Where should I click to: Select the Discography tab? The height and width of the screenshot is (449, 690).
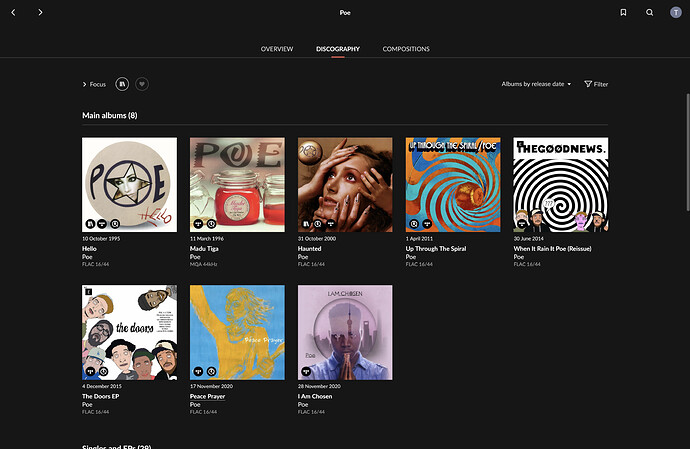pos(338,49)
